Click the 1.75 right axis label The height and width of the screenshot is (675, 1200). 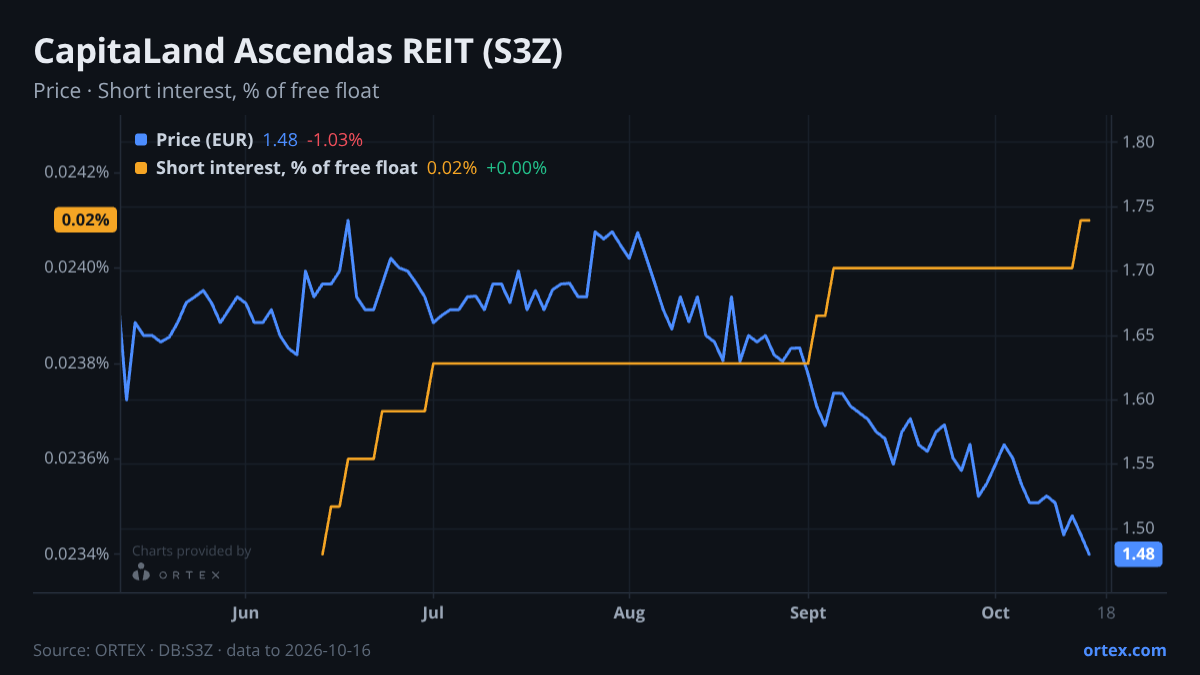(x=1138, y=207)
